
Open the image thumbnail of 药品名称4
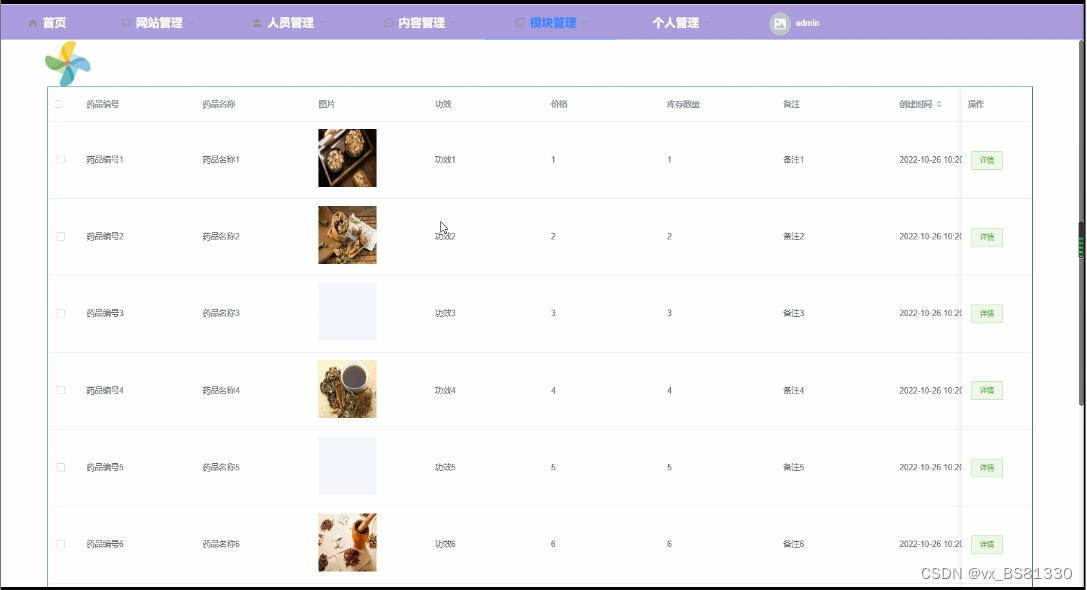pyautogui.click(x=347, y=389)
